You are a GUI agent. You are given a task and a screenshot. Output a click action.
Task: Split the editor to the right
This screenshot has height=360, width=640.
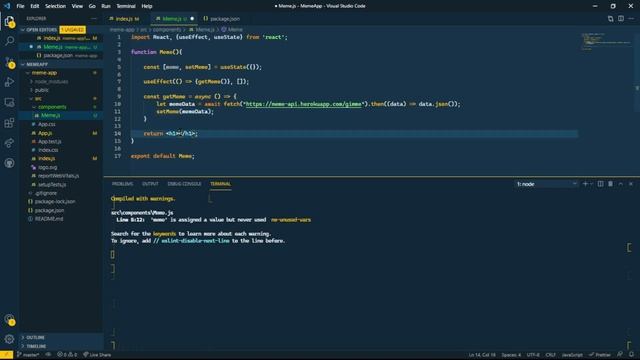[x=621, y=19]
